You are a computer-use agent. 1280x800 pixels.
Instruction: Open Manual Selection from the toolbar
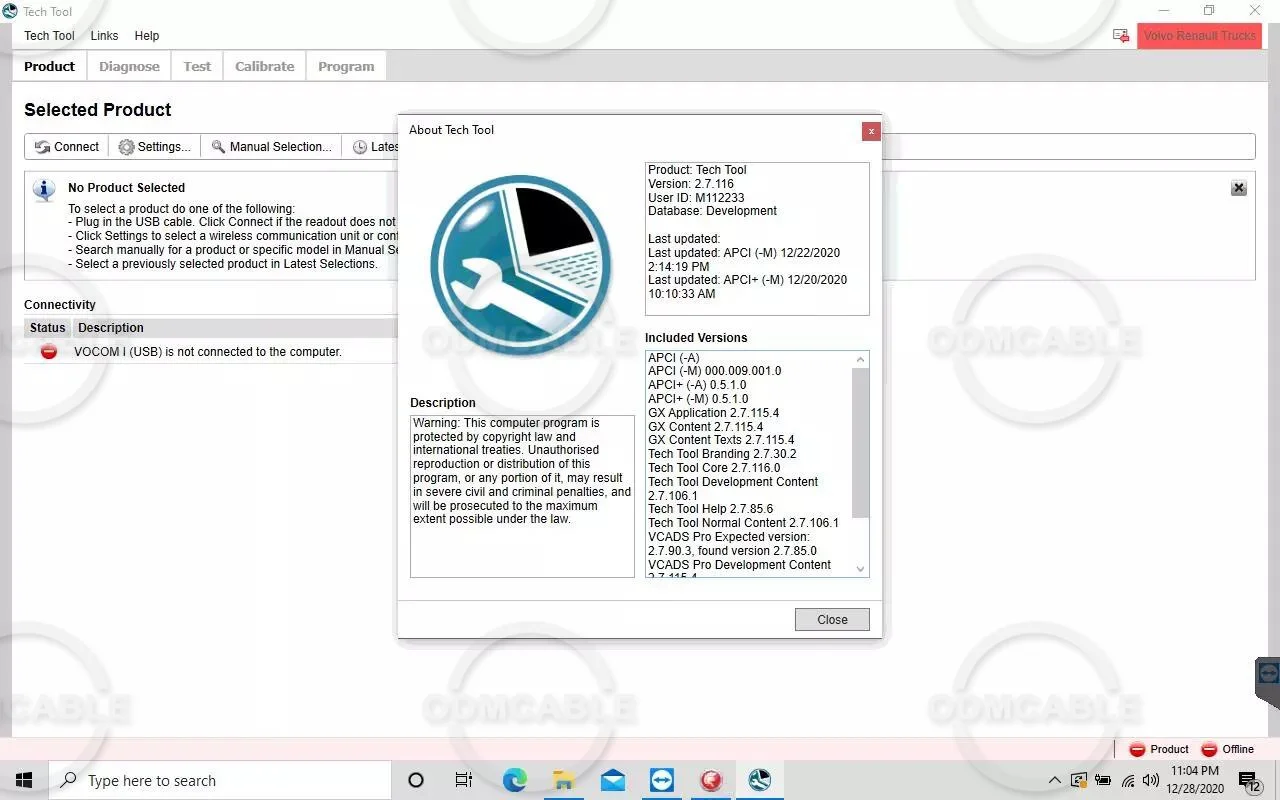(271, 147)
